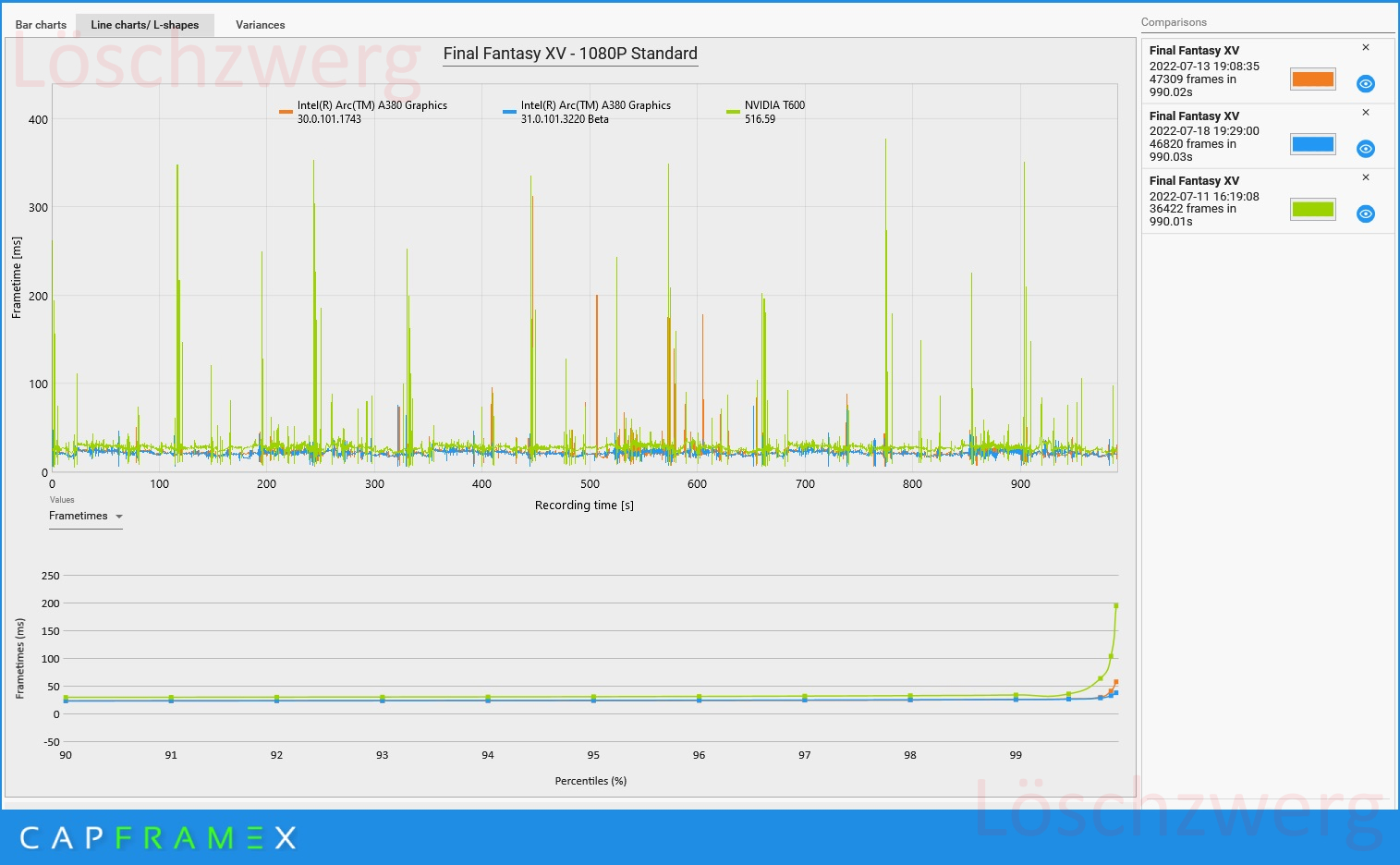Click the text 36422 frames in 990.01s
Viewport: 1400px width, 865px height.
(x=1192, y=215)
